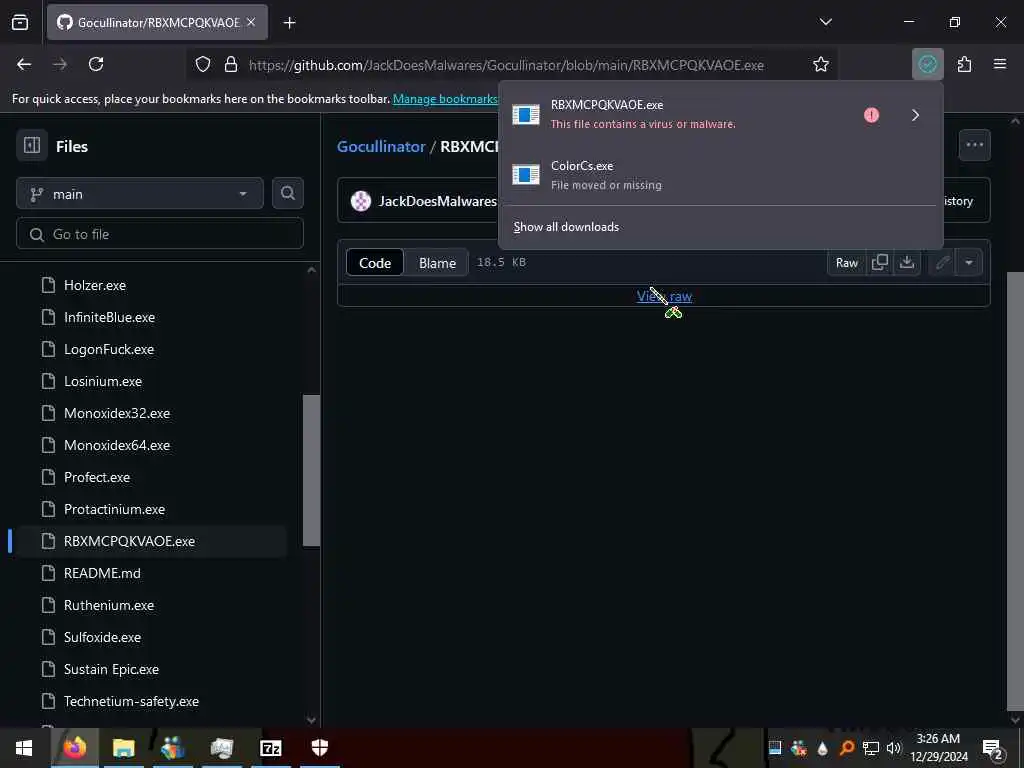Focus the Go to file field
The width and height of the screenshot is (1024, 768).
[x=160, y=234]
